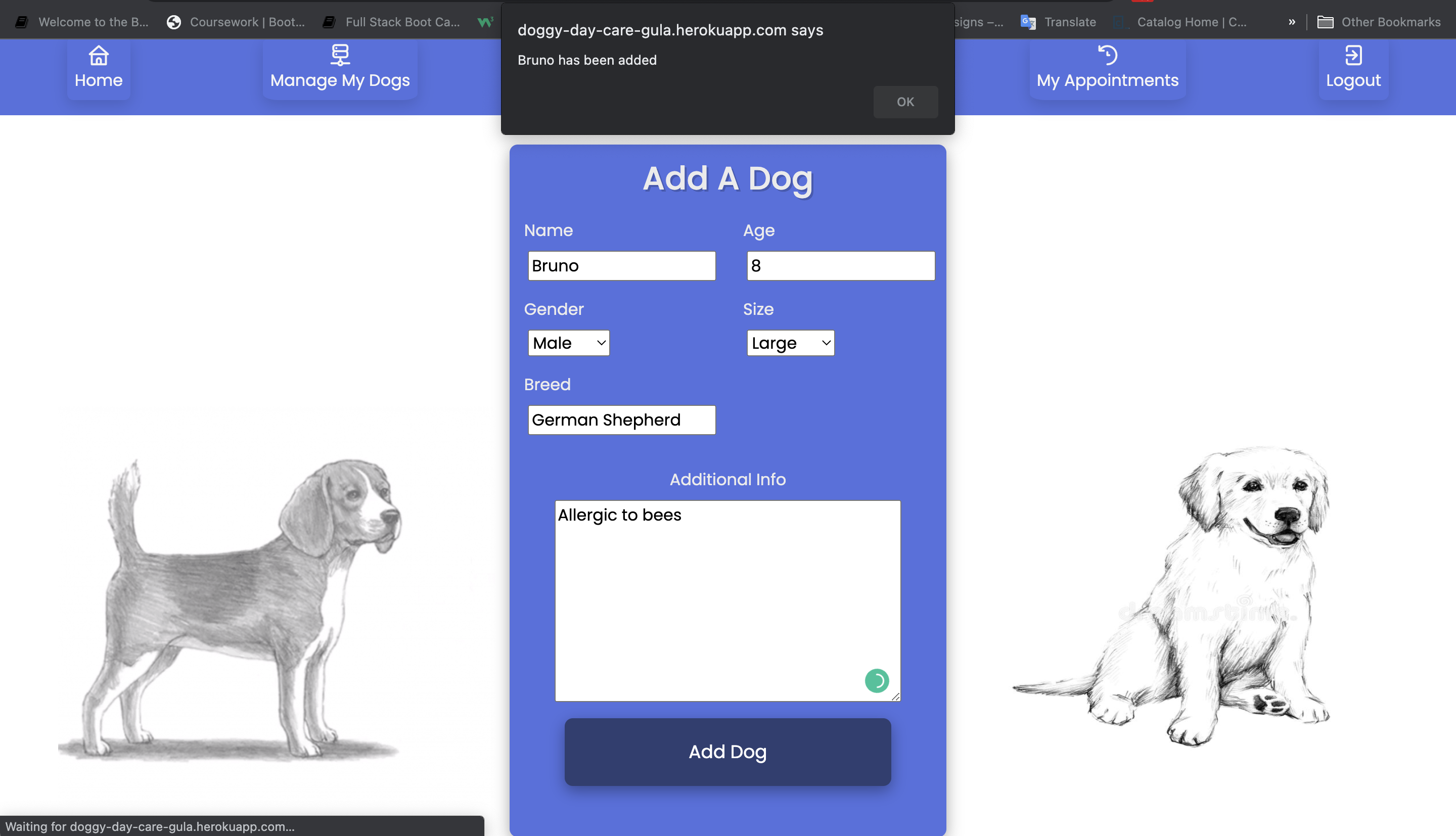Click OK to dismiss the alert
Image resolution: width=1456 pixels, height=836 pixels.
(905, 101)
